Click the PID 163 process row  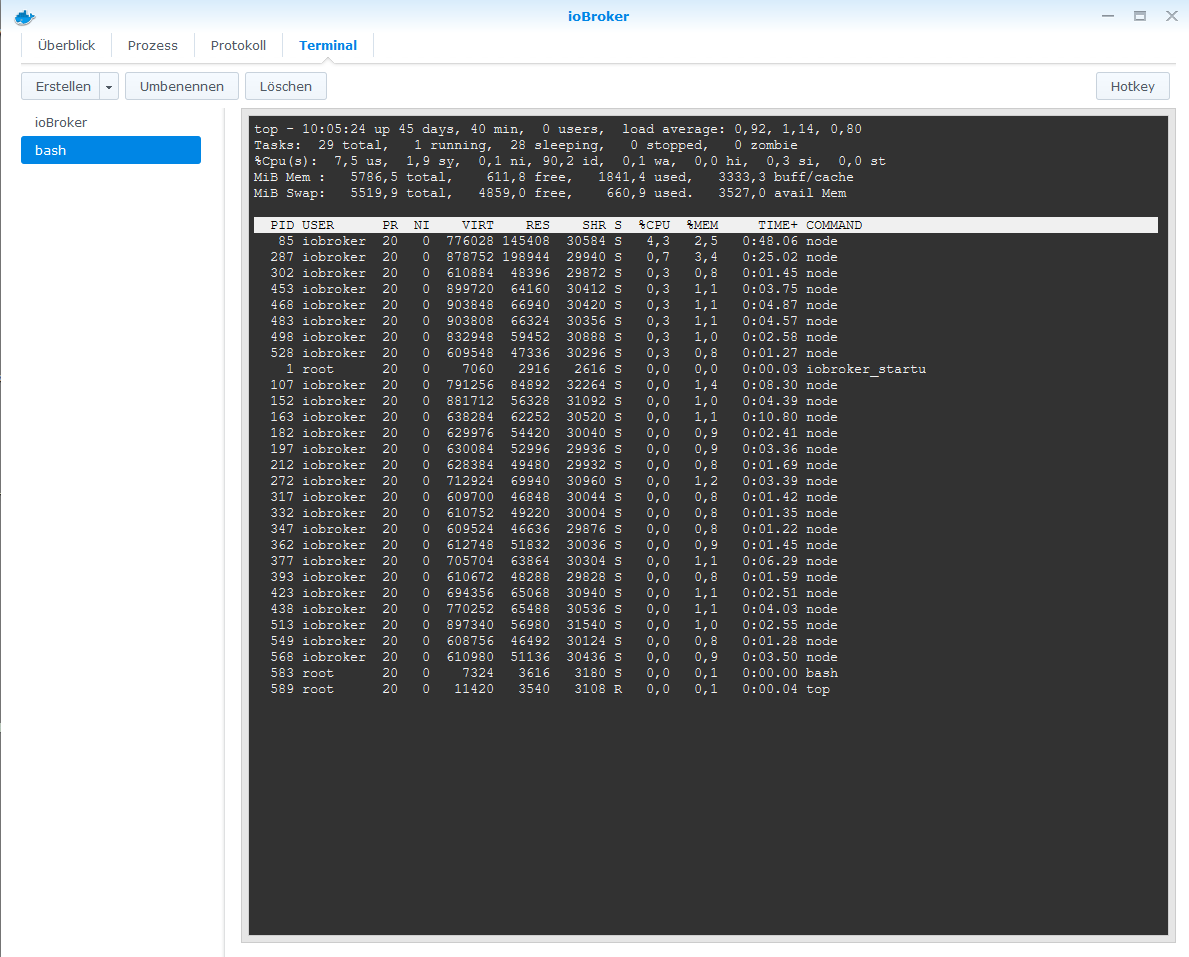[x=705, y=417]
